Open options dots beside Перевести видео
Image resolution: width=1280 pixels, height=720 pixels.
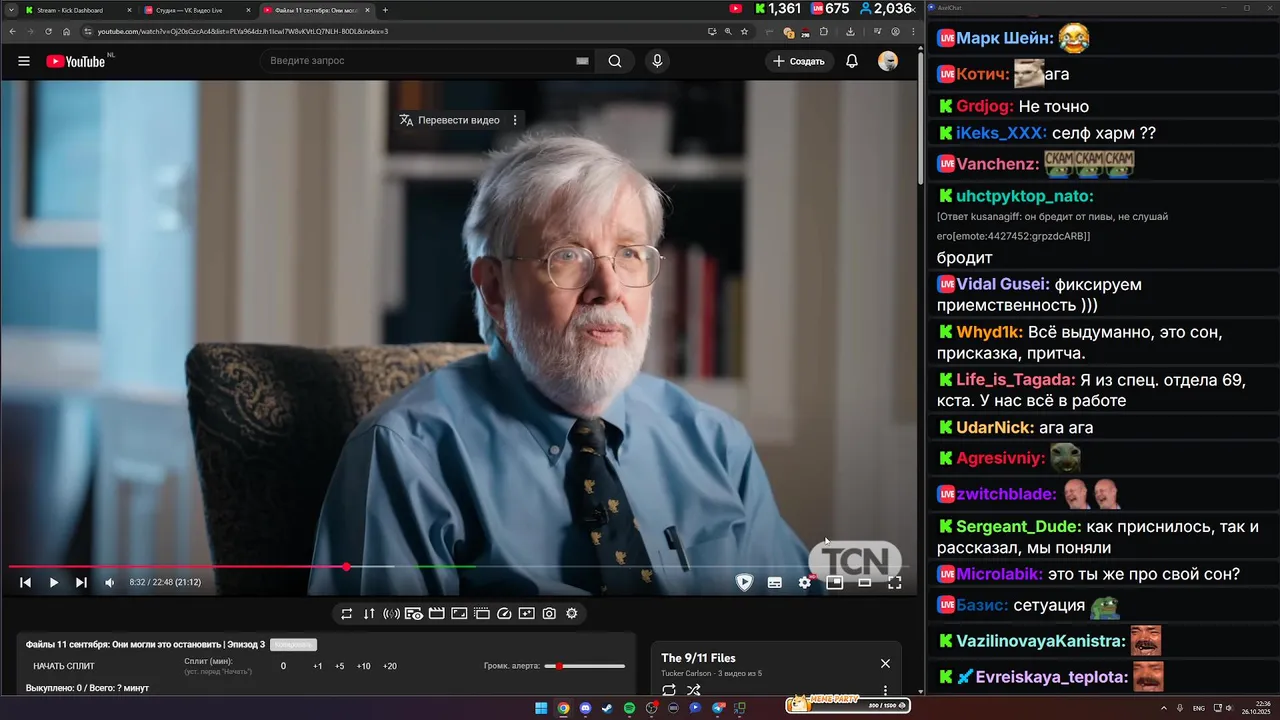[515, 120]
